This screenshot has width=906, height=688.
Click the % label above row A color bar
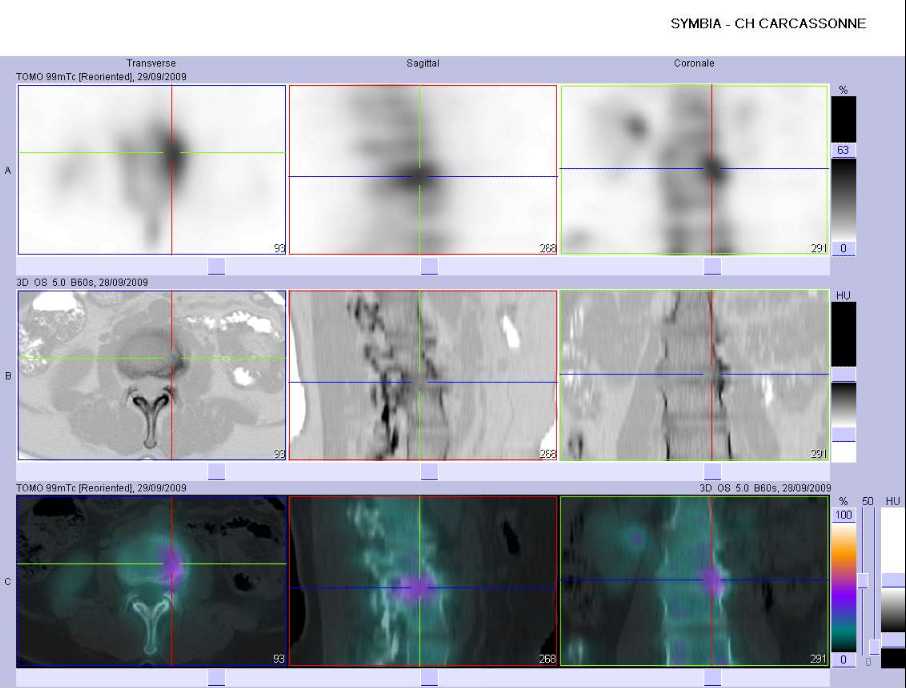843,90
